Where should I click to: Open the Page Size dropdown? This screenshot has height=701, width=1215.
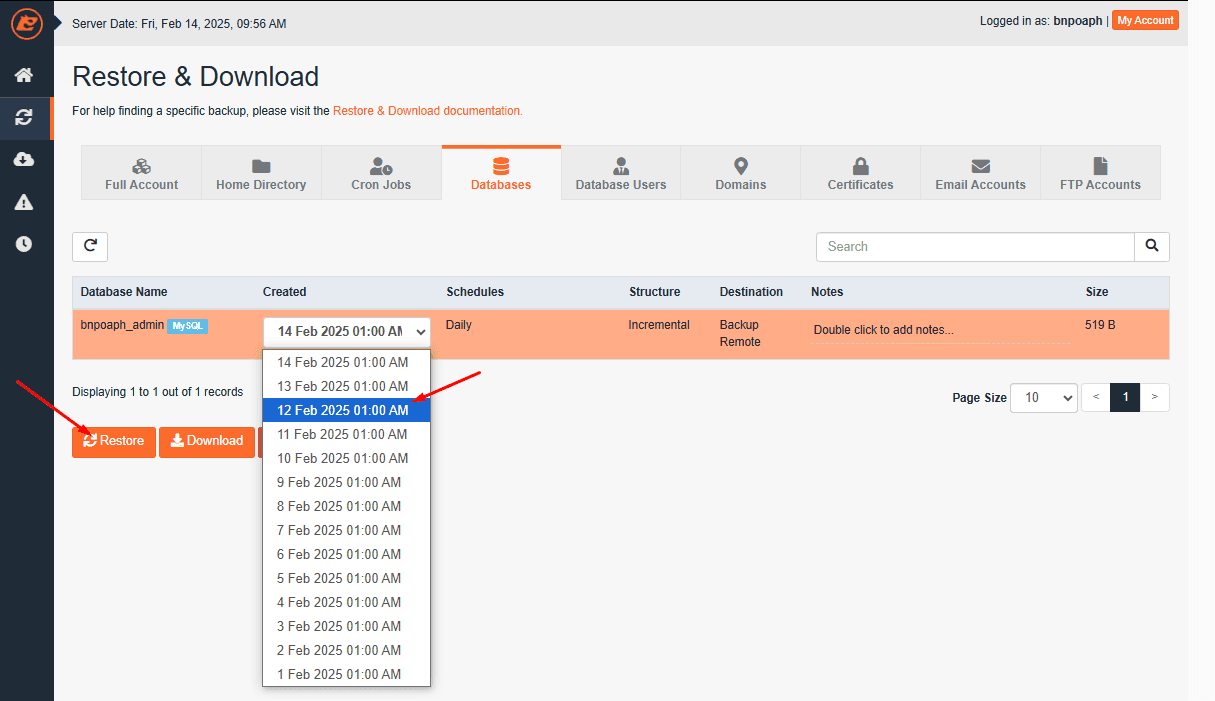(x=1043, y=397)
